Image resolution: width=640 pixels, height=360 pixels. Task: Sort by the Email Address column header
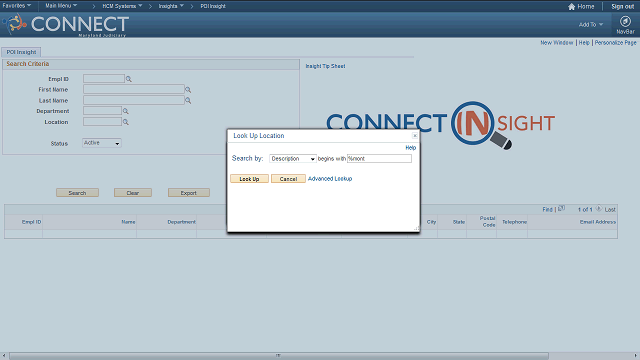pos(598,222)
